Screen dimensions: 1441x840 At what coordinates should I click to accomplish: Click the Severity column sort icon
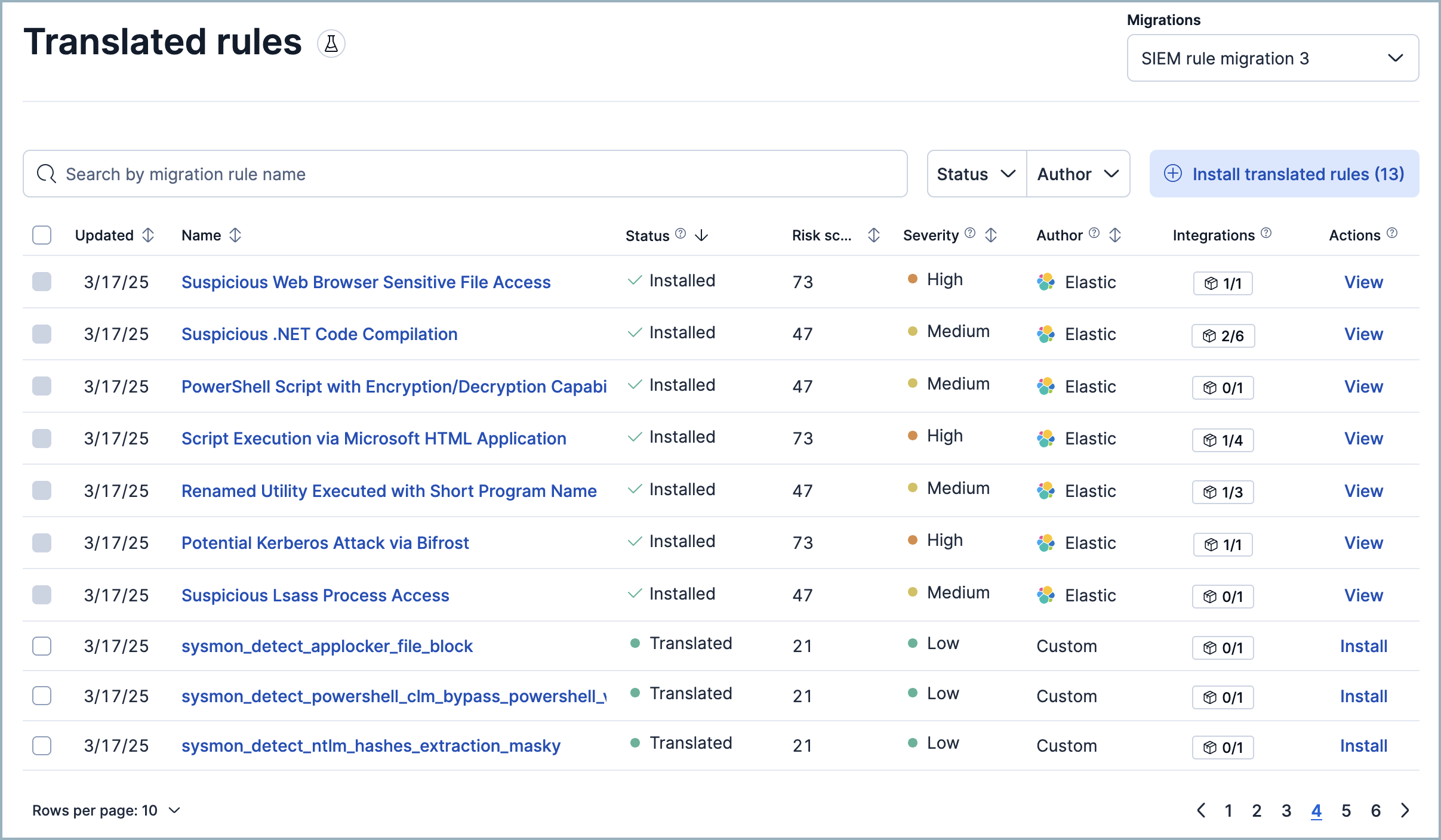[990, 235]
